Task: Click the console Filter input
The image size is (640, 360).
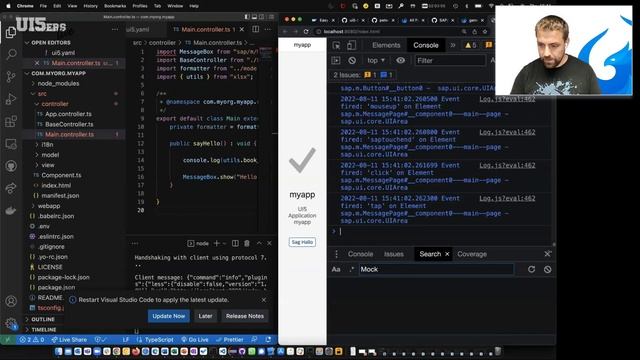Action: point(450,60)
